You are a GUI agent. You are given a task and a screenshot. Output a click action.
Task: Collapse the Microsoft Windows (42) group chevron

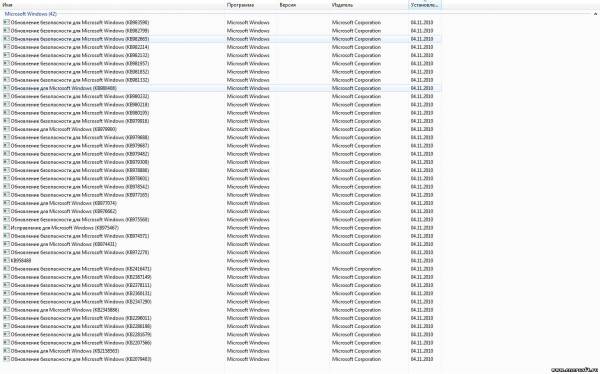point(595,14)
